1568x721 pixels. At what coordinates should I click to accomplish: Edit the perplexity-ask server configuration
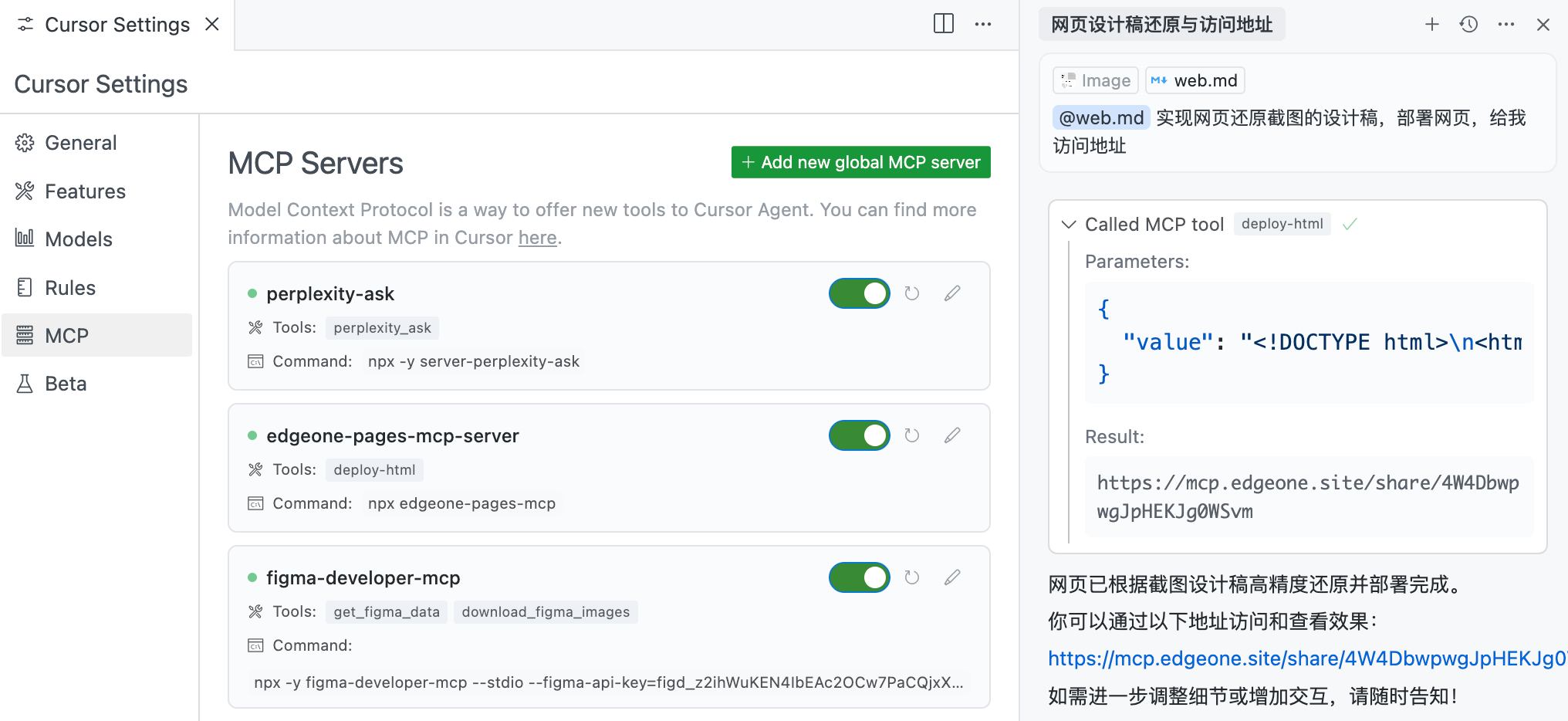point(952,293)
